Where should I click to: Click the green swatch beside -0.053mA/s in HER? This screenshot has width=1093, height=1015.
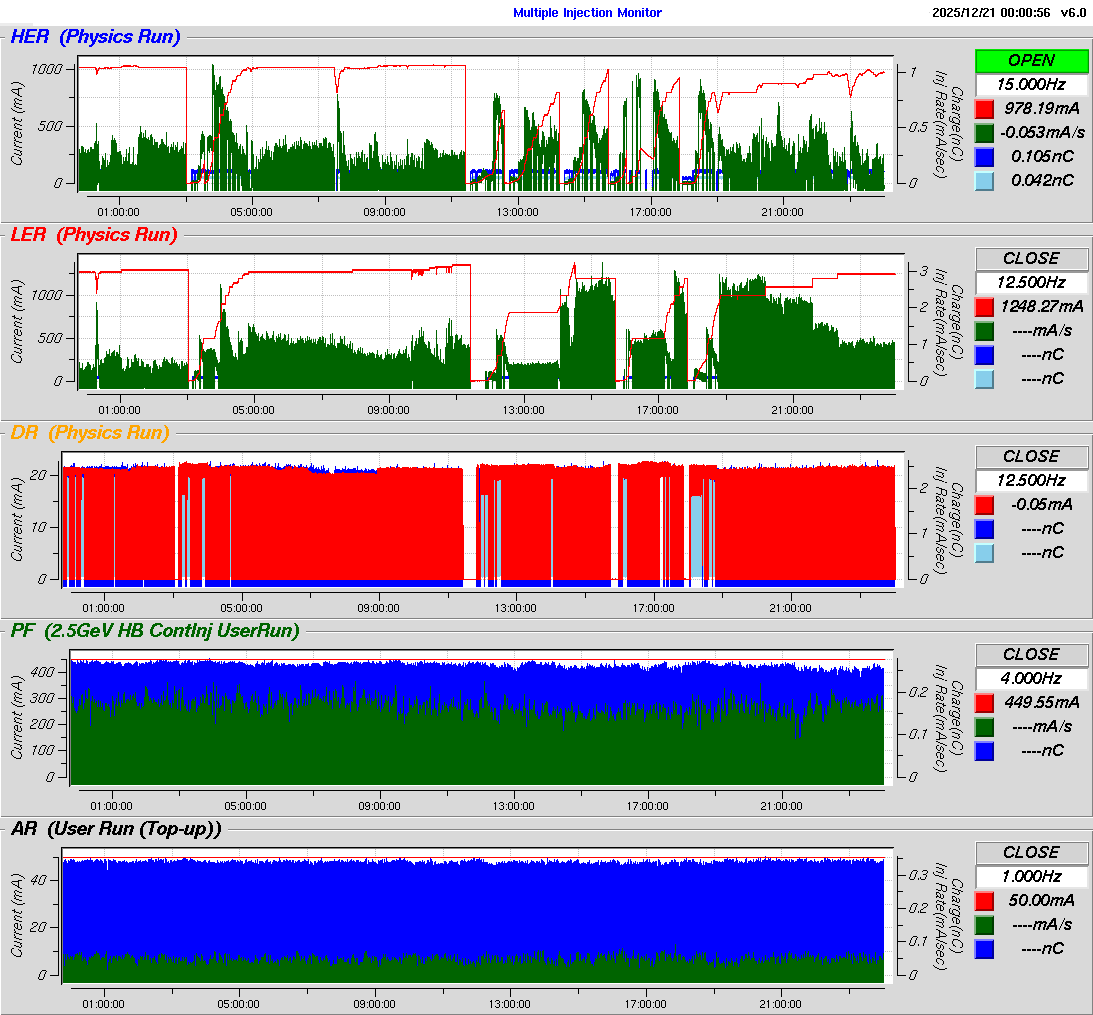tap(984, 132)
